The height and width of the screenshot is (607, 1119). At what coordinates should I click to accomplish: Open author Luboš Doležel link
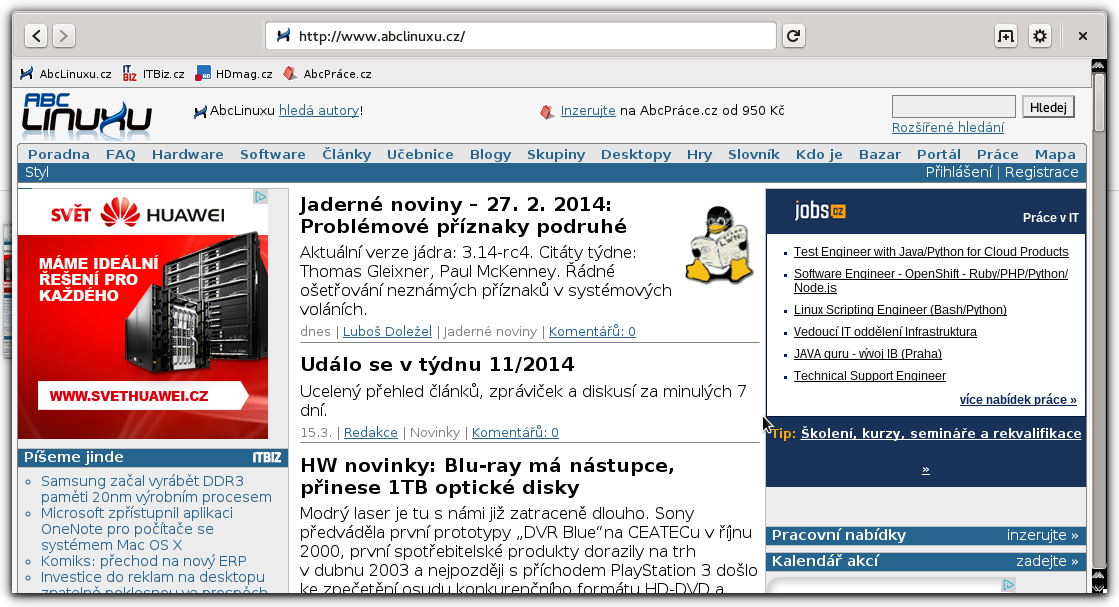[388, 332]
